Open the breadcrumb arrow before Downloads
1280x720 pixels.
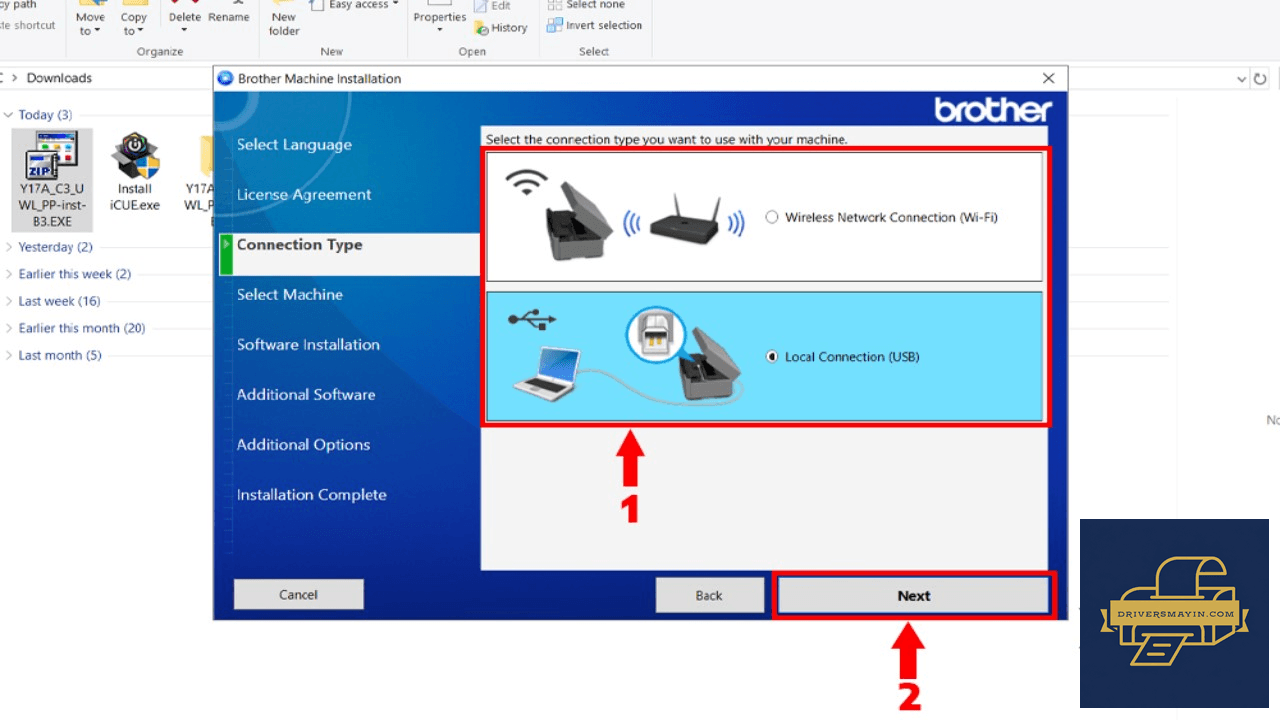tap(13, 78)
